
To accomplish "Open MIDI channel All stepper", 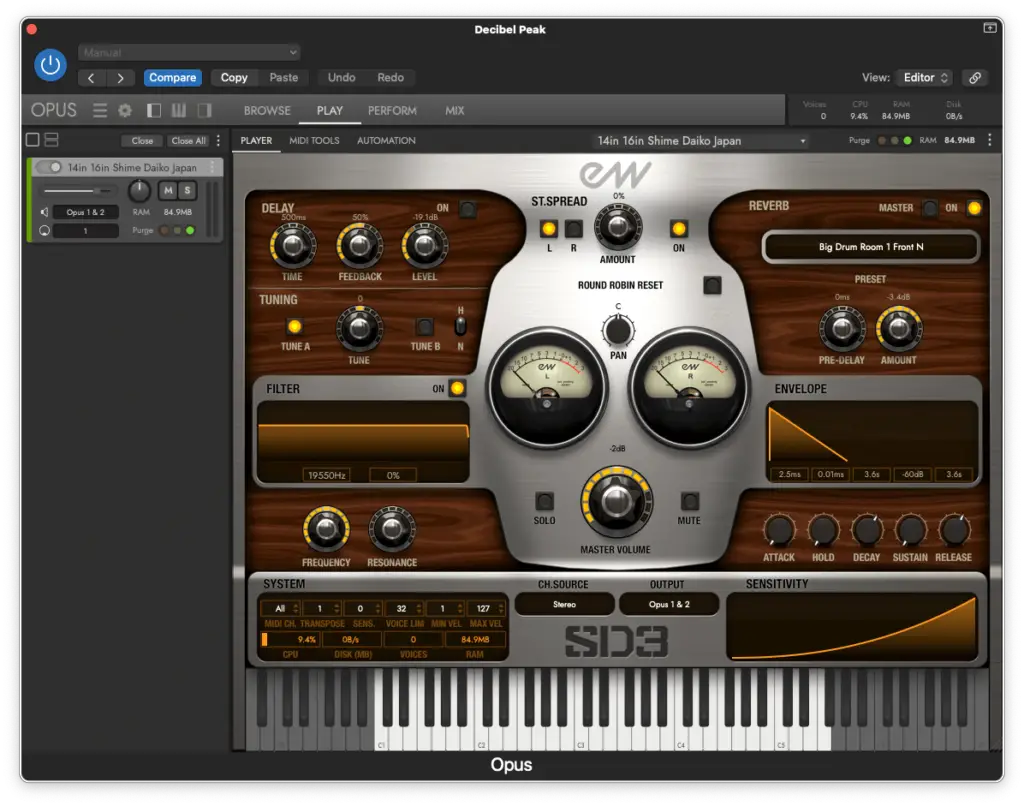I will pyautogui.click(x=281, y=608).
